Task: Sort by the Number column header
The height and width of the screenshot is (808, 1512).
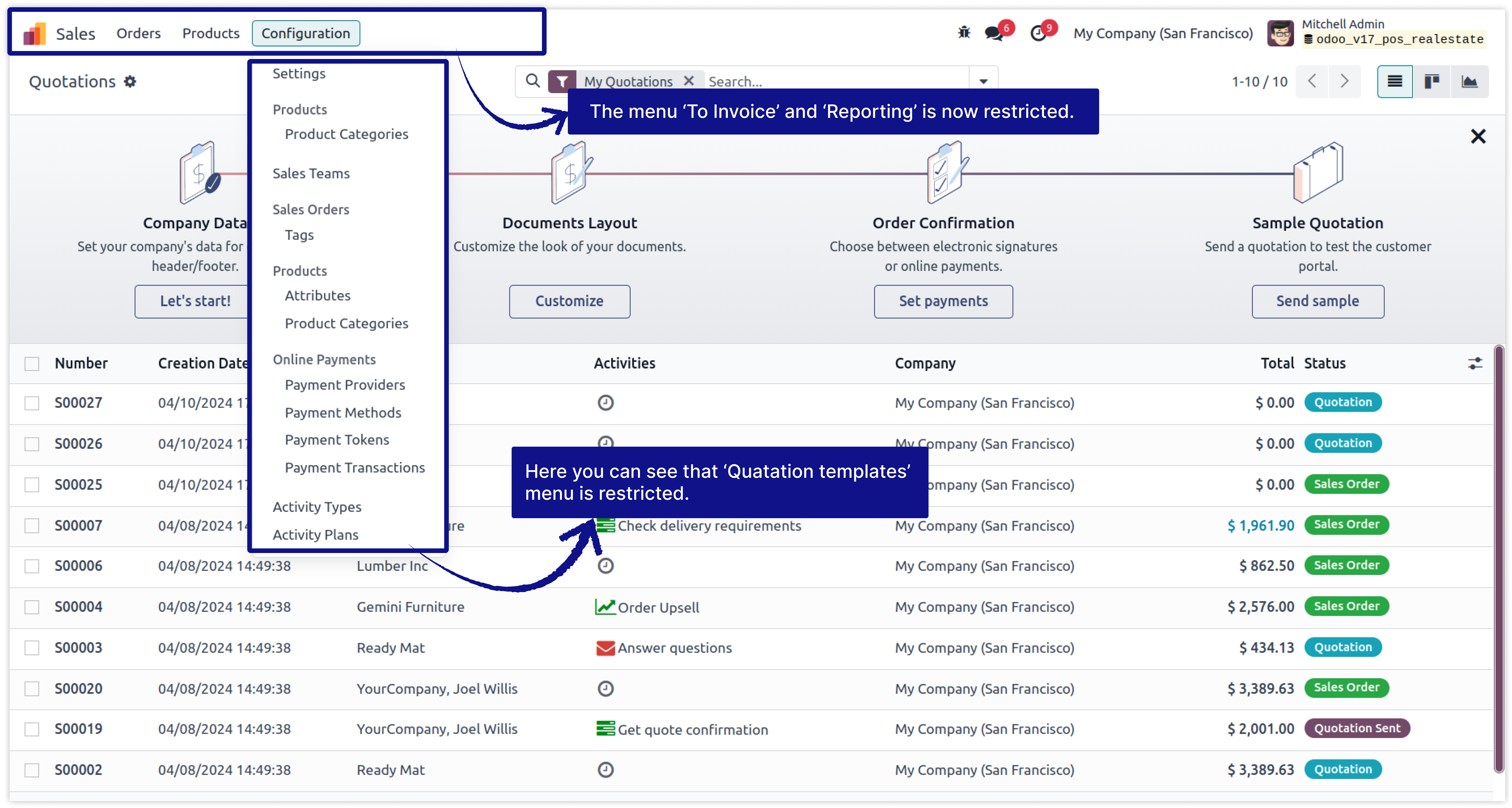Action: [x=81, y=363]
